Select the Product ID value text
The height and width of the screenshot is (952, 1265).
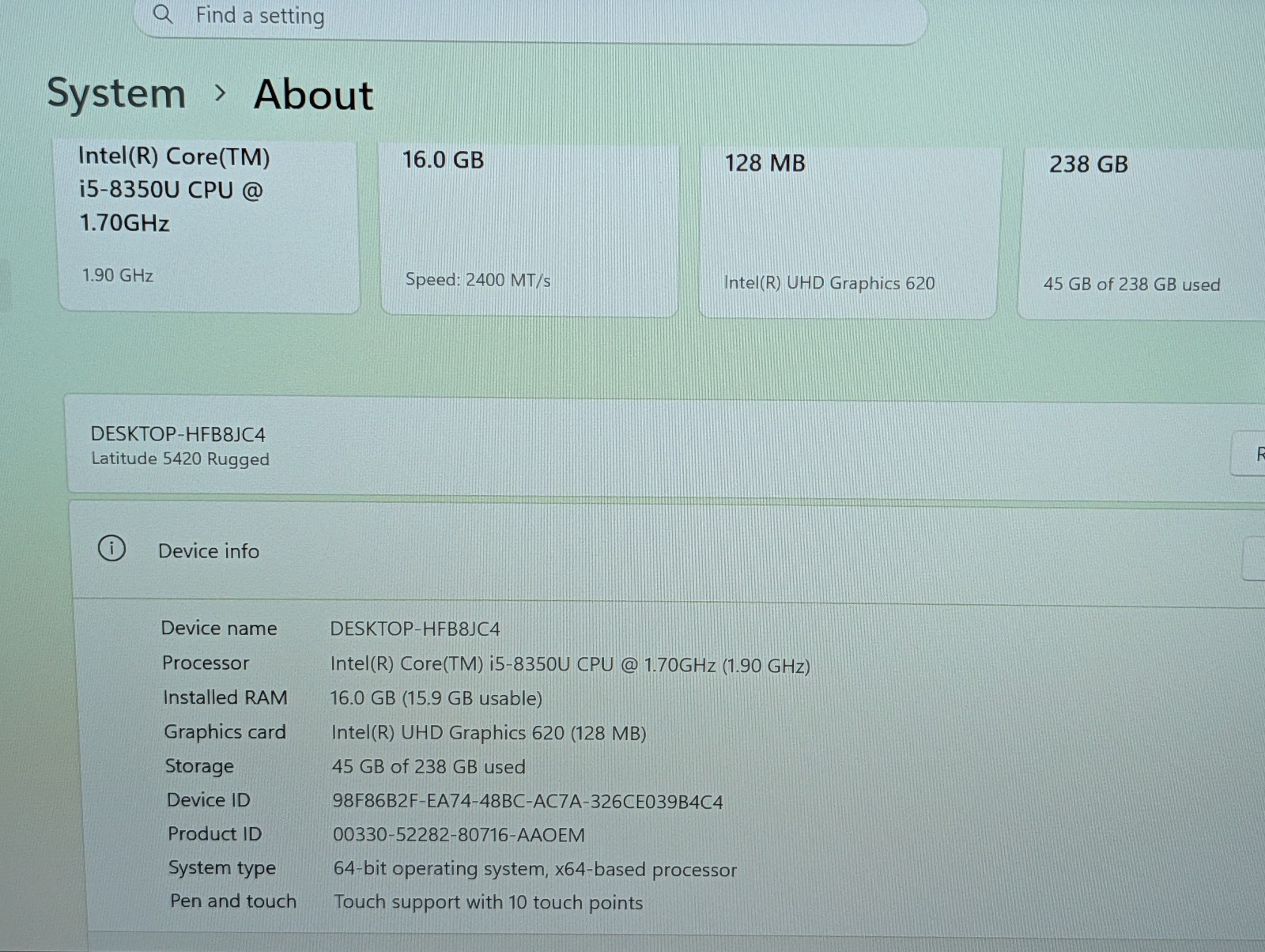pos(459,835)
